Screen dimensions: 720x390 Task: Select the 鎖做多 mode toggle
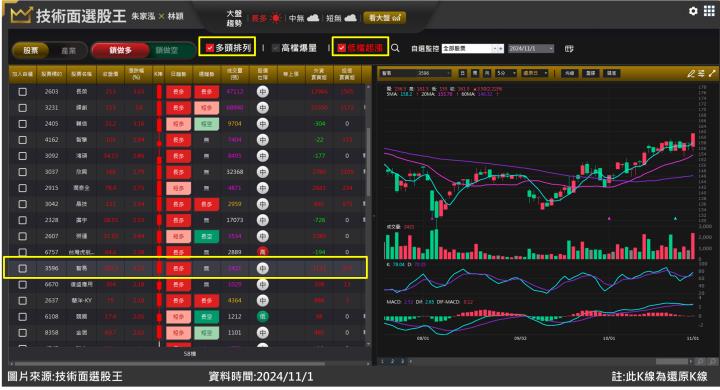[120, 51]
